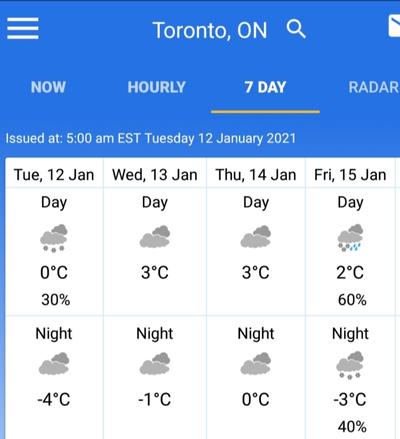Tap Friday night flurries icon
The height and width of the screenshot is (439, 400).
[350, 365]
